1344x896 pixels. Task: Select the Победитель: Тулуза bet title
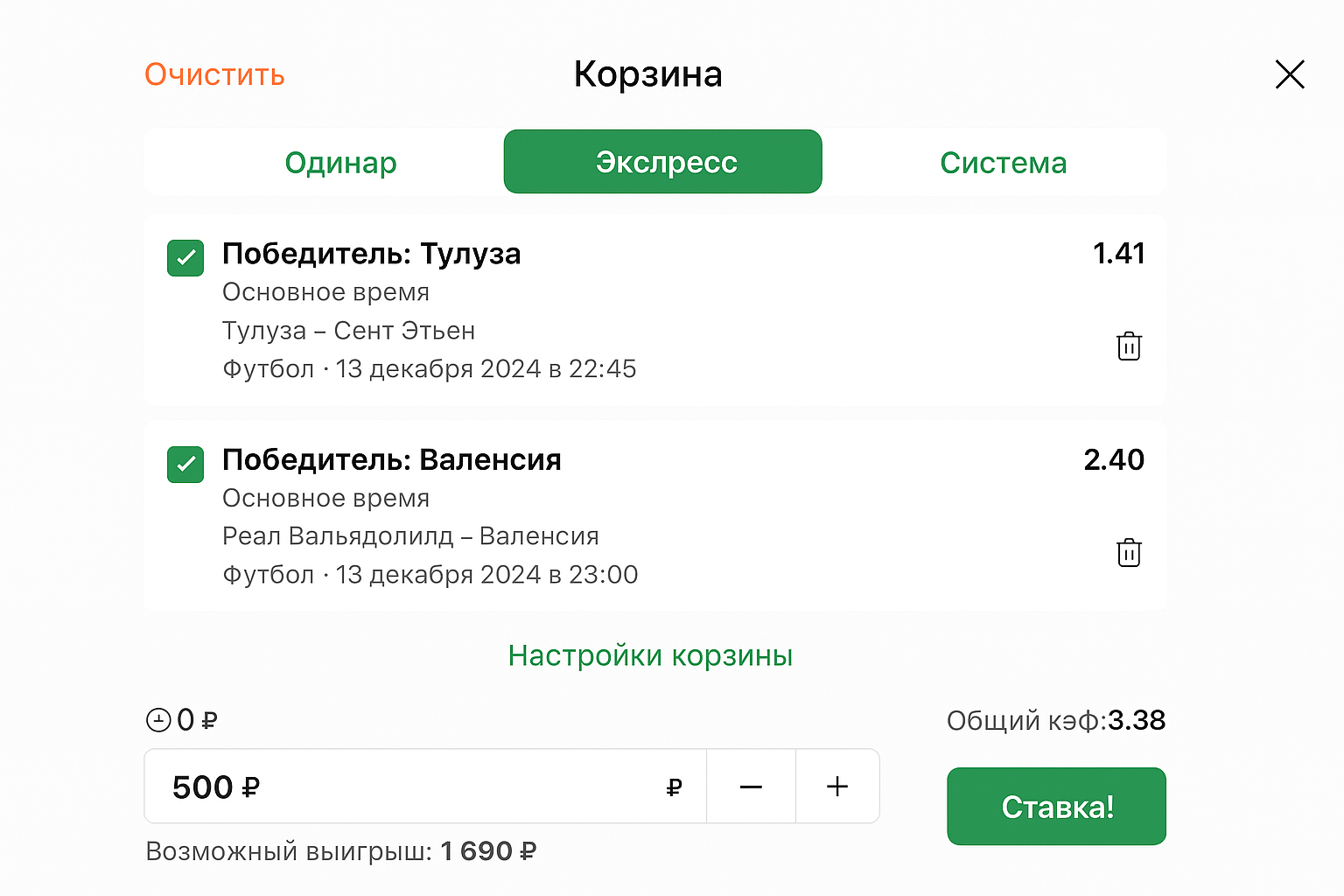[x=371, y=254]
